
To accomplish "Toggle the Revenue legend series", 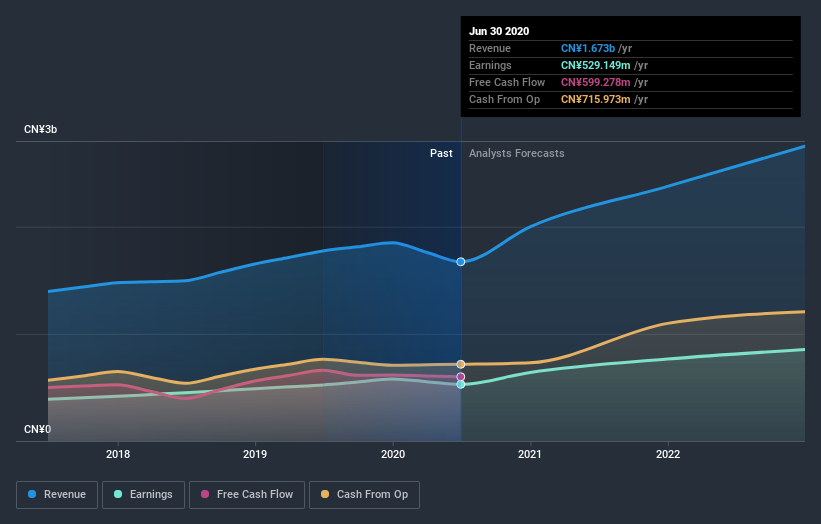I will click(57, 495).
